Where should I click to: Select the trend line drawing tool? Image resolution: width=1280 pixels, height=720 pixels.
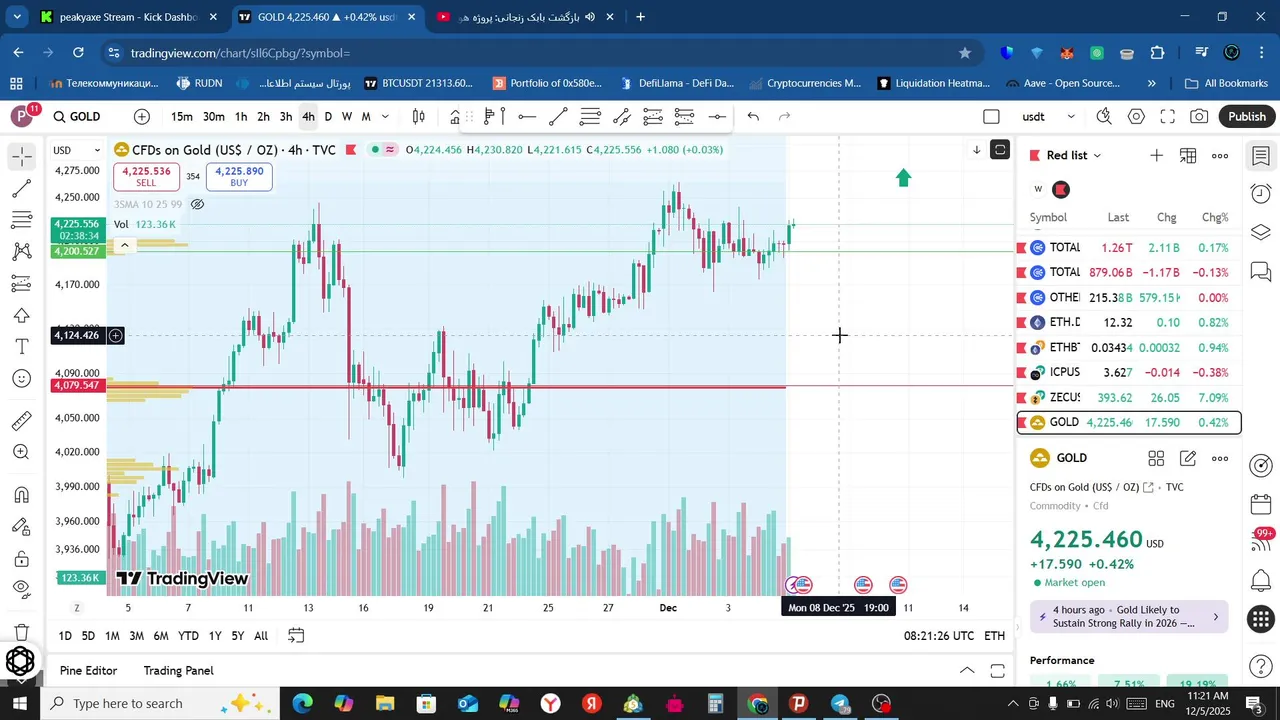pyautogui.click(x=22, y=188)
